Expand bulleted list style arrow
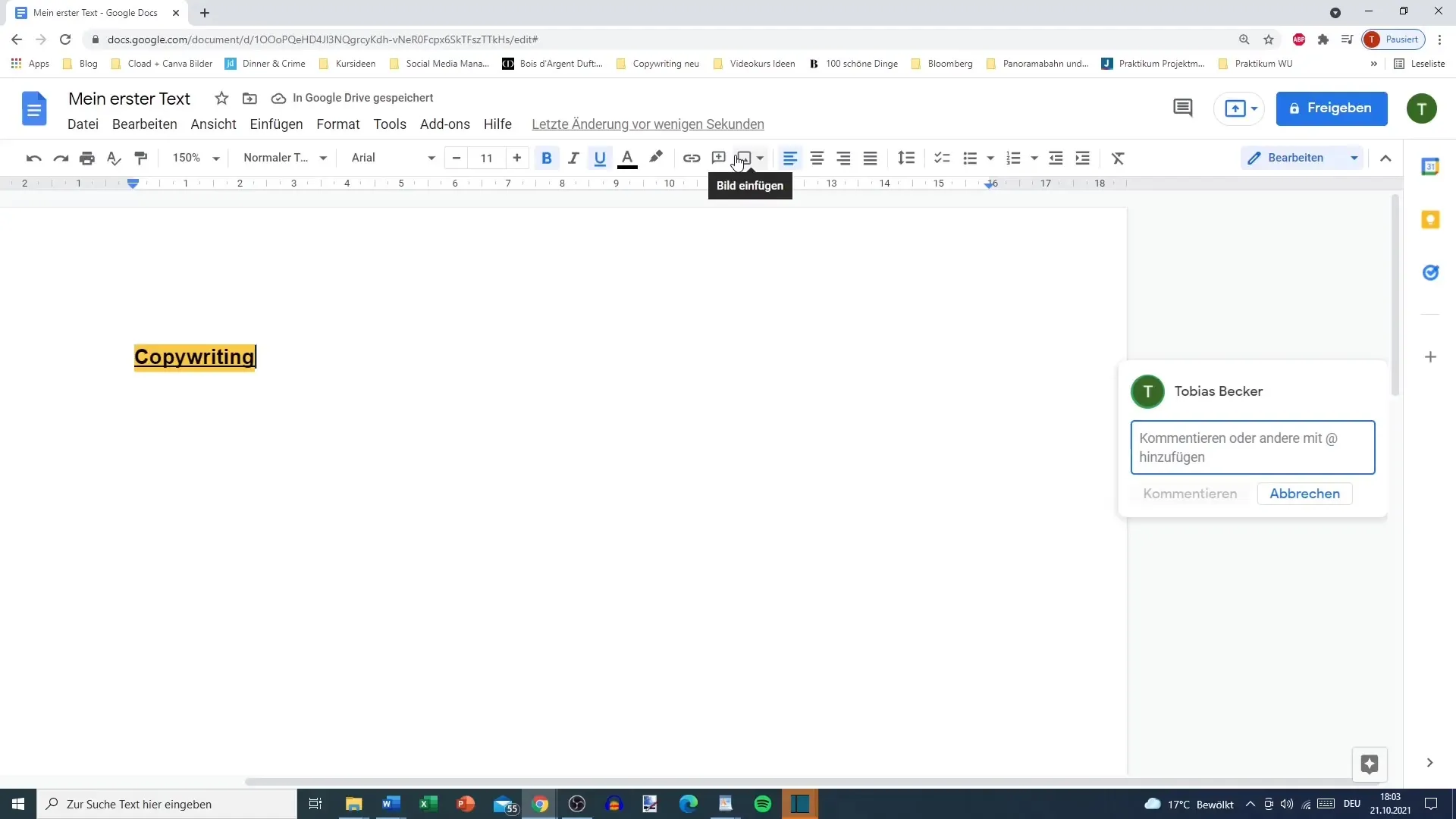The height and width of the screenshot is (819, 1456). pyautogui.click(x=990, y=158)
